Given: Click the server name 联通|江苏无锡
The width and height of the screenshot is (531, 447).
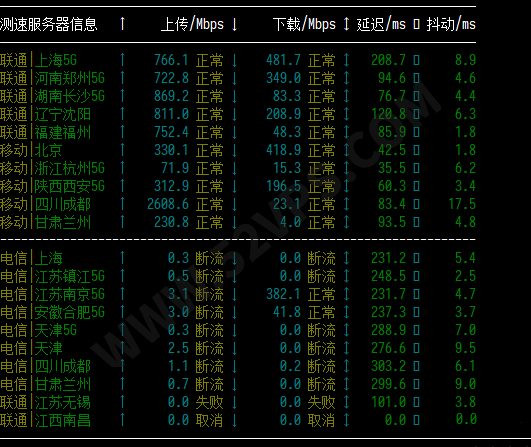Looking at the screenshot, I should pyautogui.click(x=45, y=402).
